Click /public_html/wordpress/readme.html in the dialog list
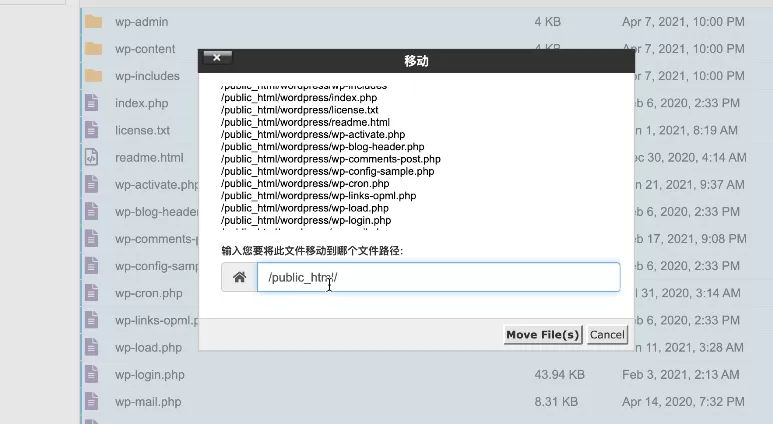Image resolution: width=773 pixels, height=424 pixels. point(305,122)
